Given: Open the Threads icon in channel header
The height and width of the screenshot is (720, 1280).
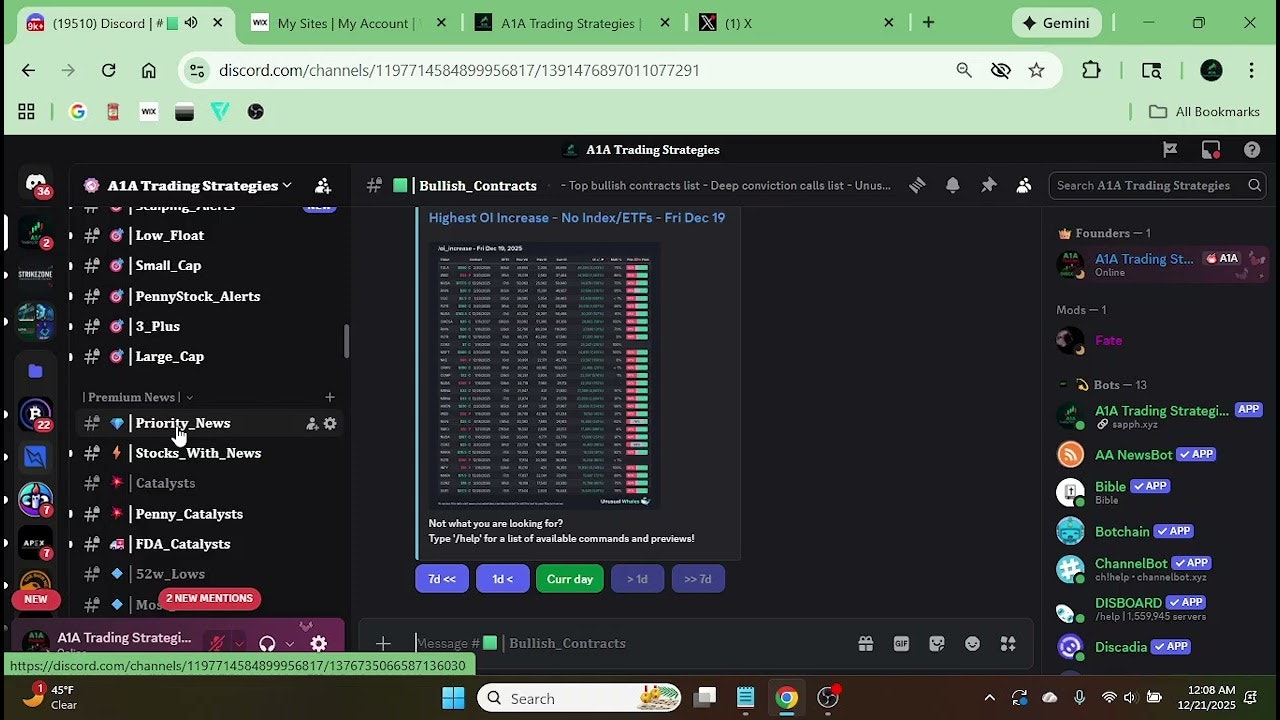Looking at the screenshot, I should click(x=916, y=185).
